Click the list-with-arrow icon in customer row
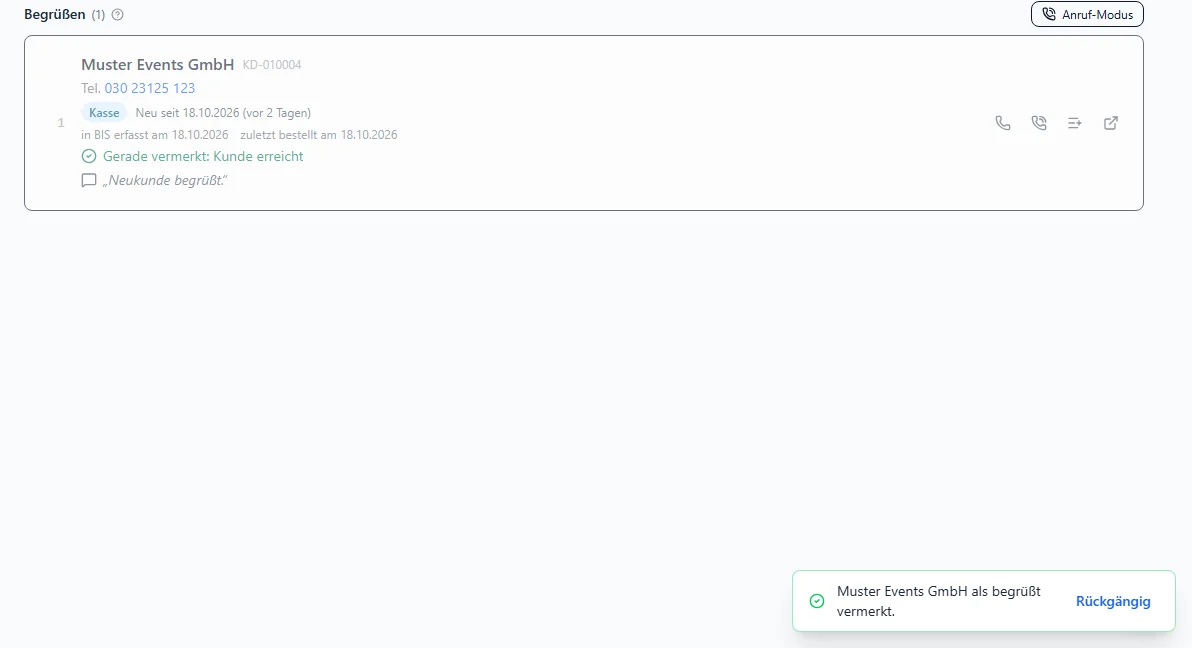The width and height of the screenshot is (1192, 648). point(1074,123)
